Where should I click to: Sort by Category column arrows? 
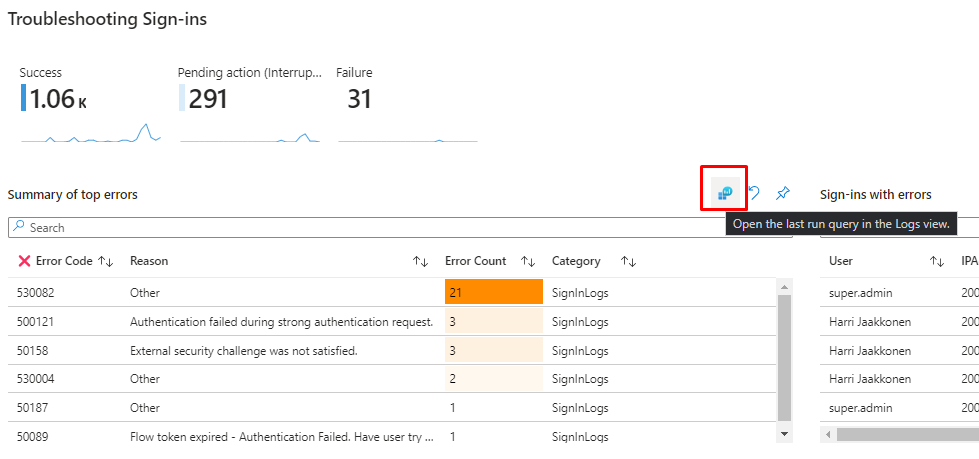coord(628,261)
